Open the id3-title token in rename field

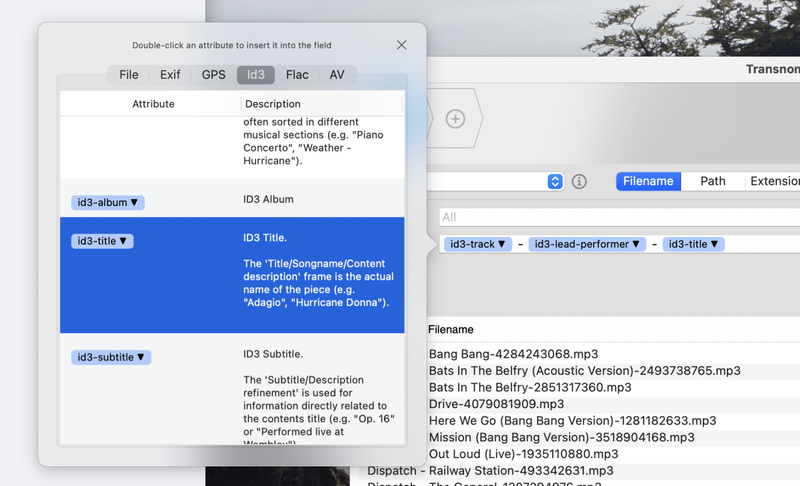pyautogui.click(x=694, y=244)
